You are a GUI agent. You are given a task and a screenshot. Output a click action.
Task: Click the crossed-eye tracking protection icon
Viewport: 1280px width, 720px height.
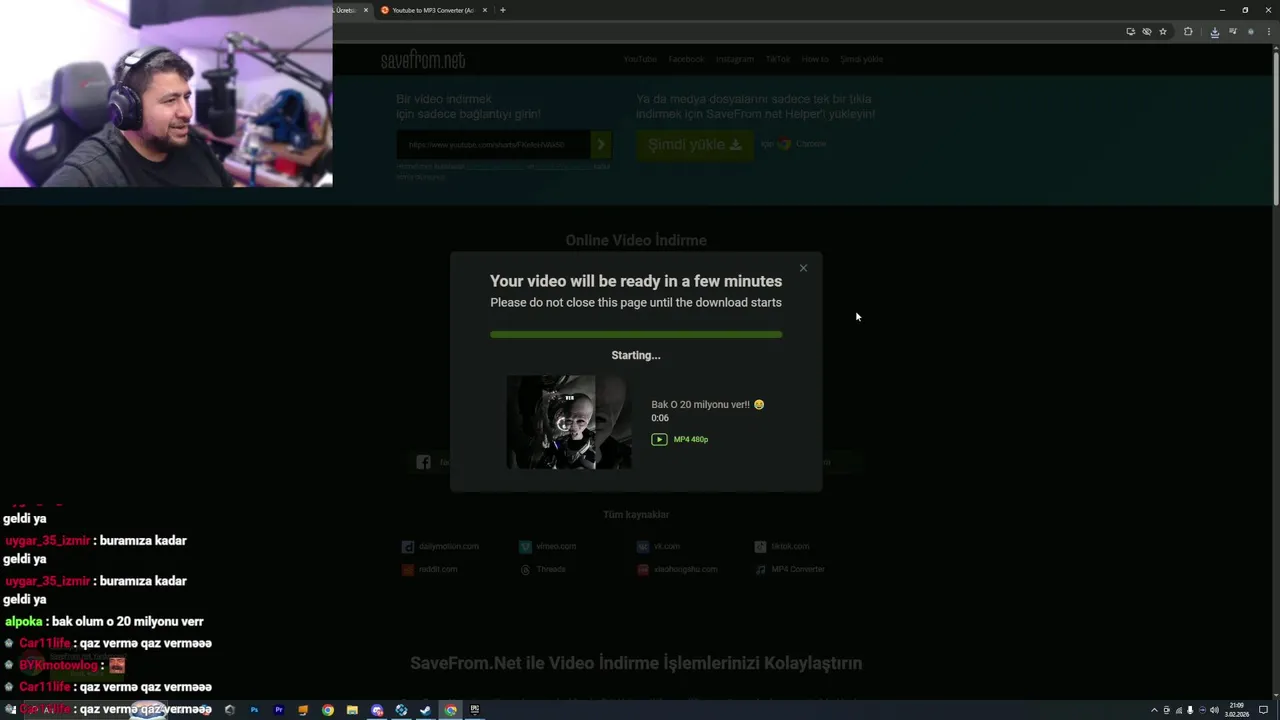click(x=1146, y=32)
